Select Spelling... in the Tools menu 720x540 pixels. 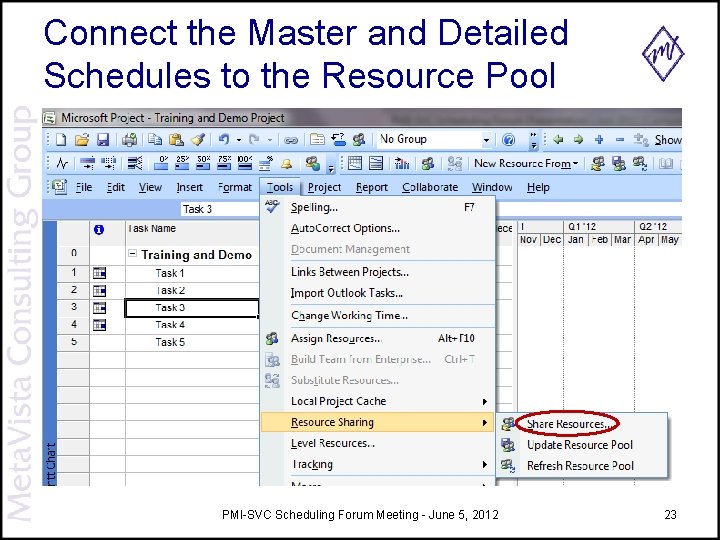(378, 208)
